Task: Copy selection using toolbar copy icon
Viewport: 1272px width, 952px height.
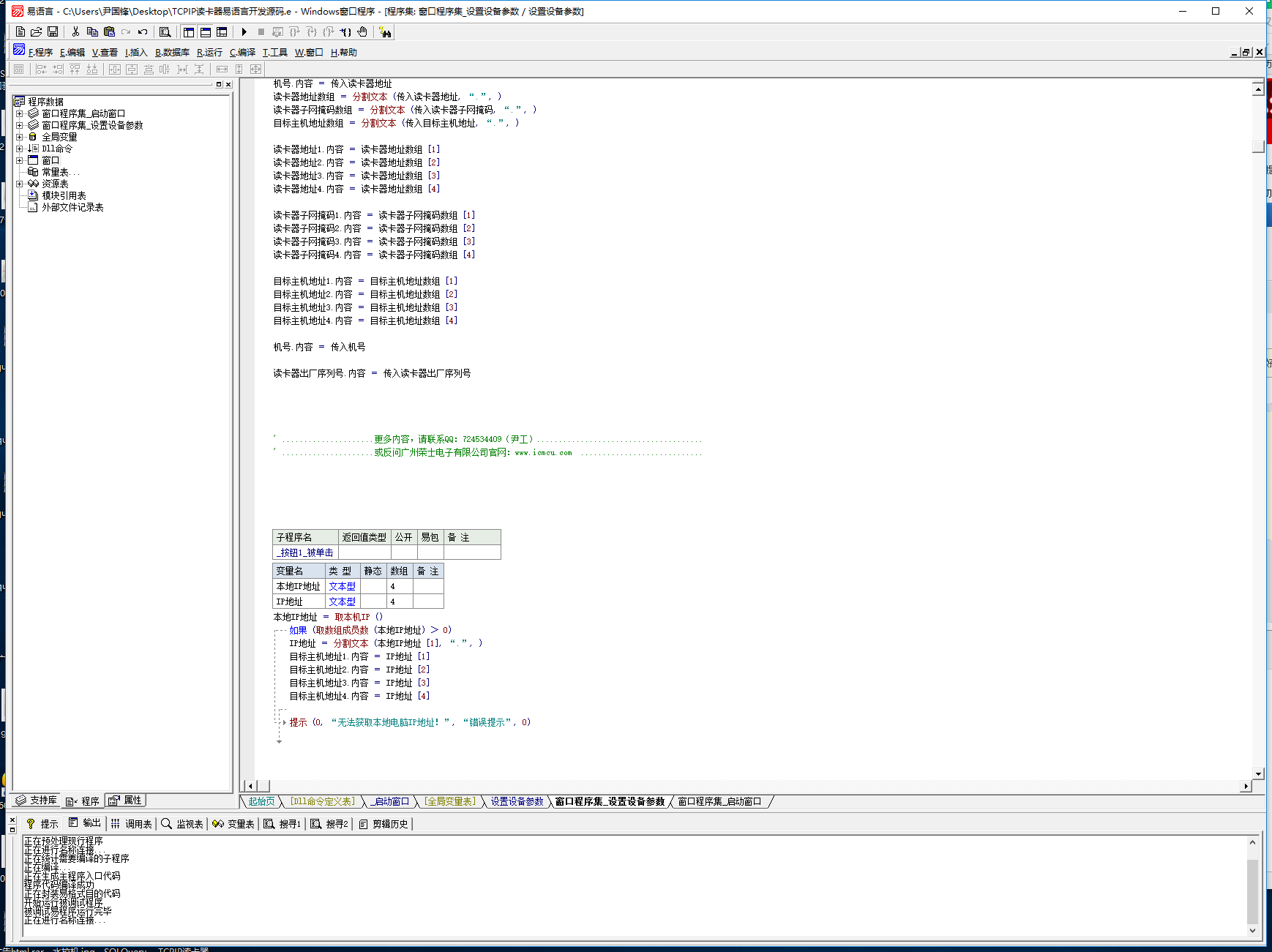Action: pos(92,32)
